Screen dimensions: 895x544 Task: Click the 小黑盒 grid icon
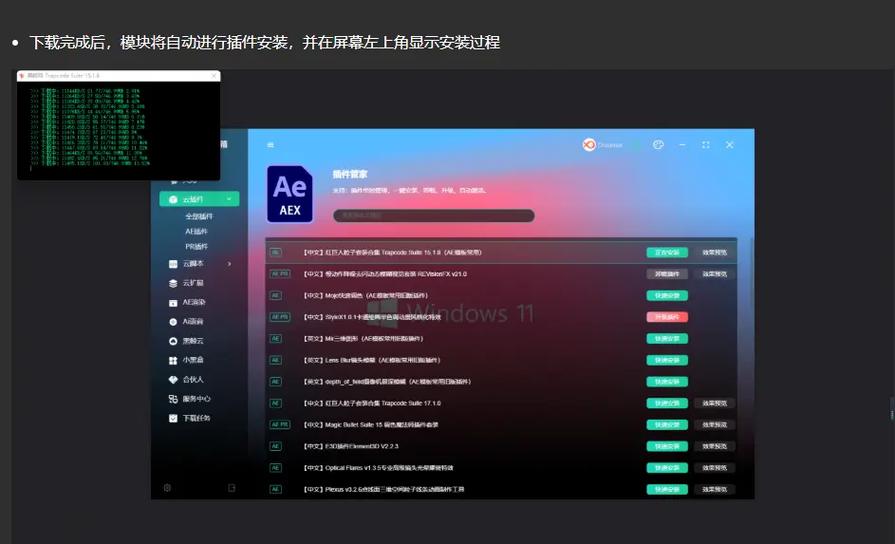(173, 361)
